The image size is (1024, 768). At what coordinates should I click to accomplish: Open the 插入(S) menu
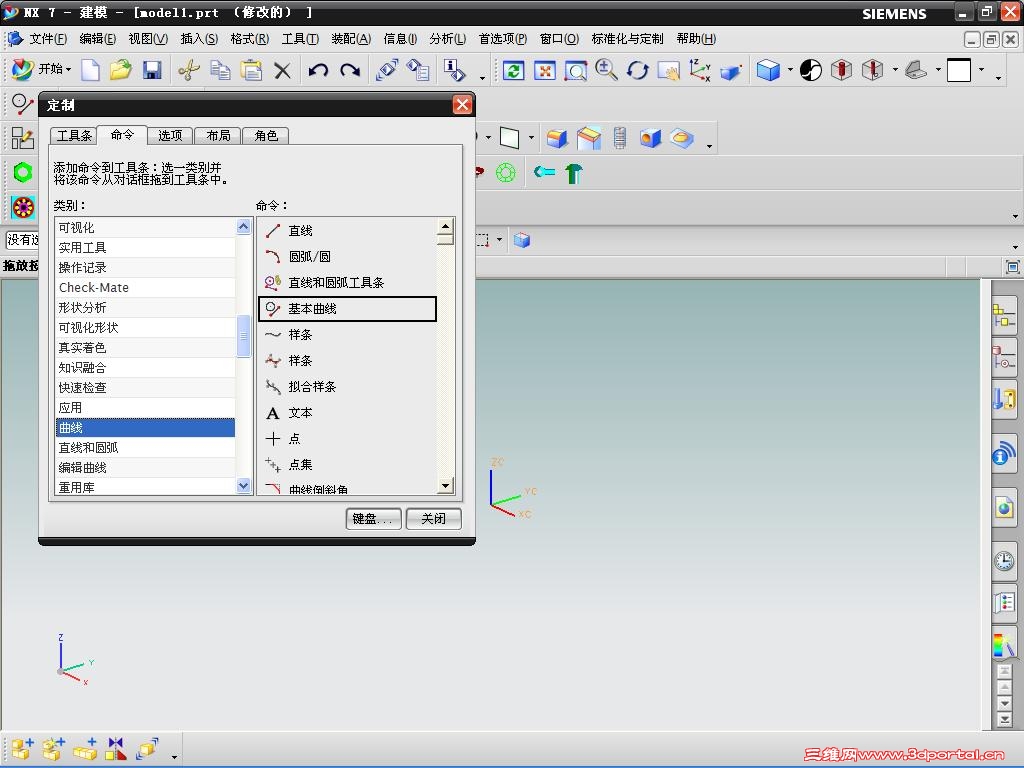(x=199, y=39)
